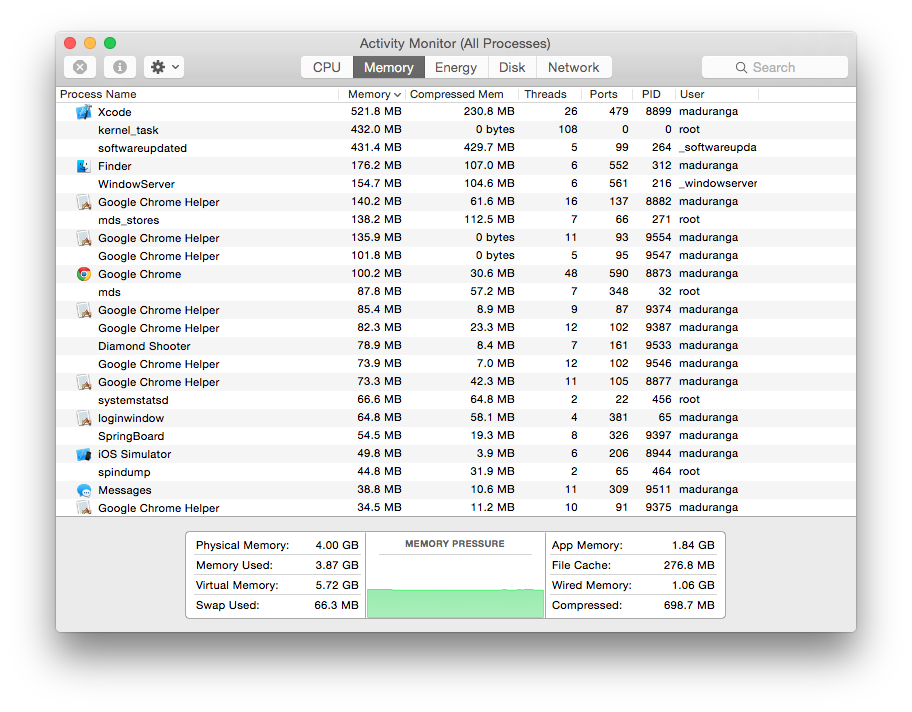Click the Quit Process (X) toolbar button
Viewport: 912px width, 712px height.
click(x=80, y=67)
